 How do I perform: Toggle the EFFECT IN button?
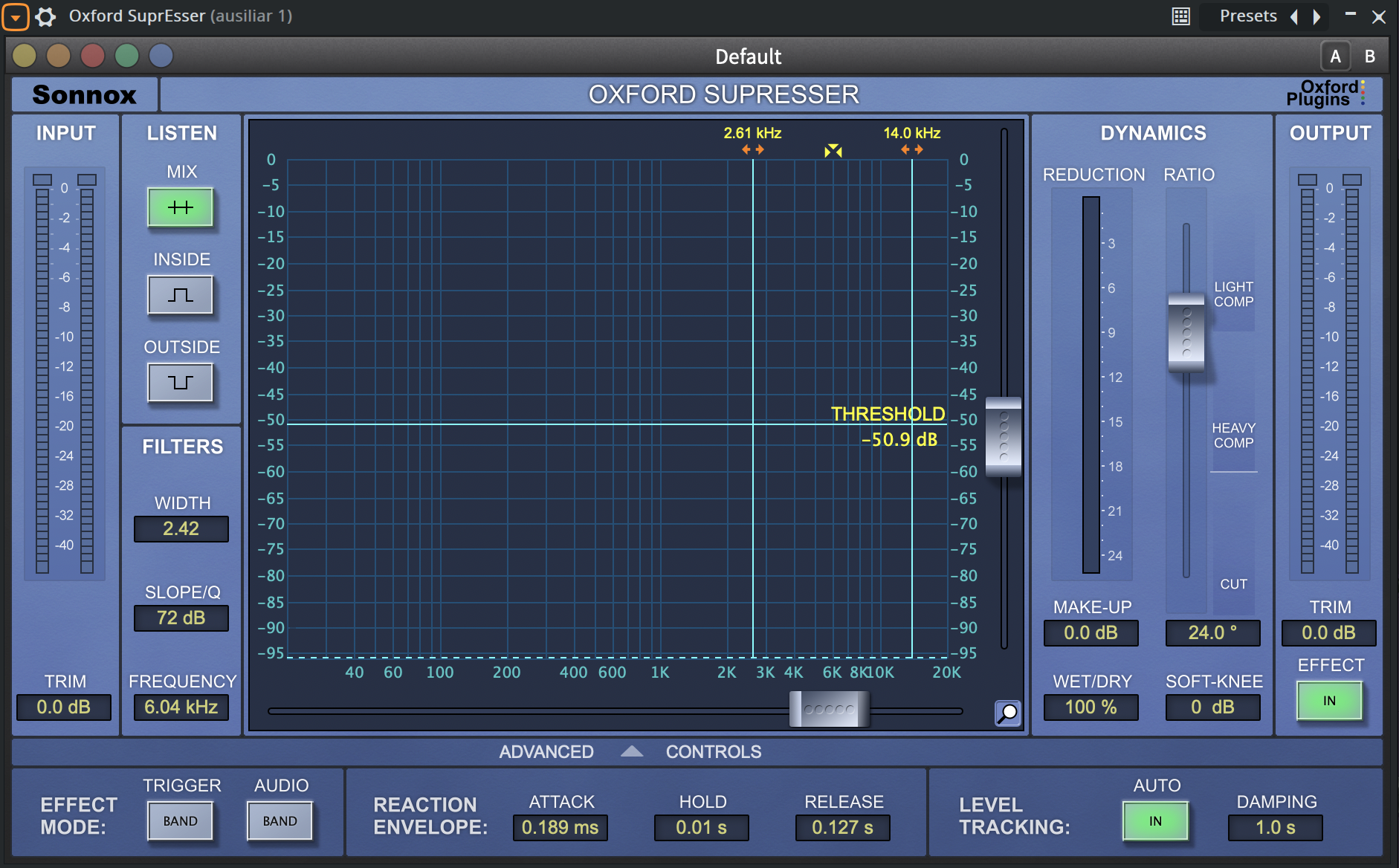(x=1329, y=701)
